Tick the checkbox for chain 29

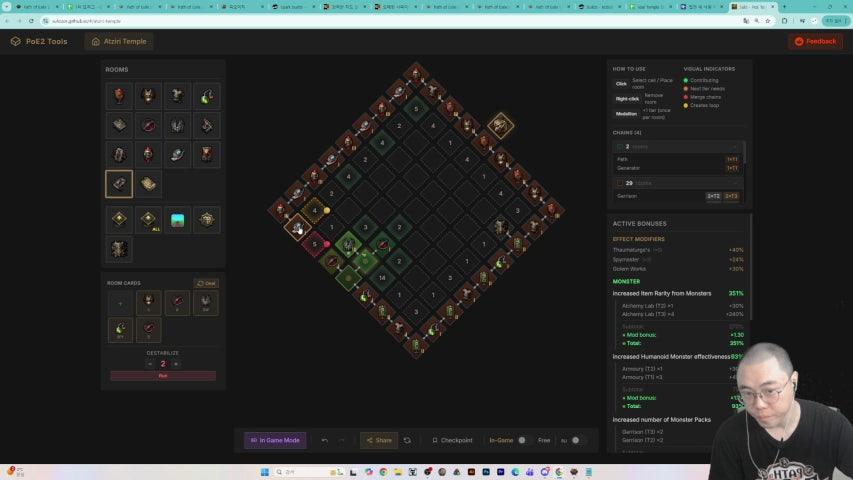(x=620, y=183)
